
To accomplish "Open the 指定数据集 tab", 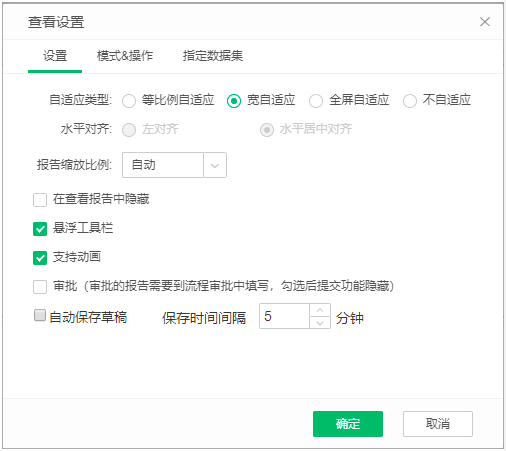I will point(213,56).
